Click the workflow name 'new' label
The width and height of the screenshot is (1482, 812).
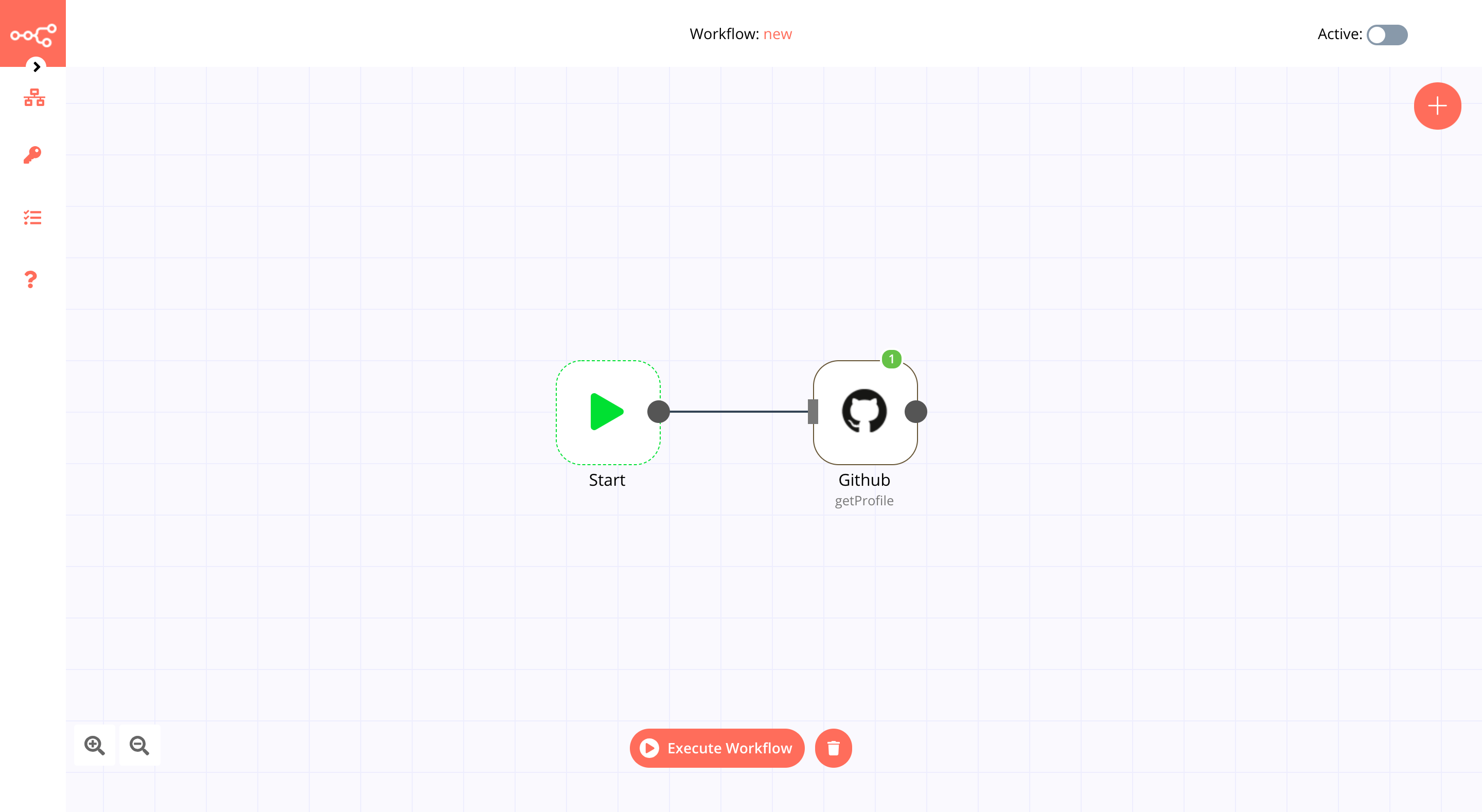point(778,33)
